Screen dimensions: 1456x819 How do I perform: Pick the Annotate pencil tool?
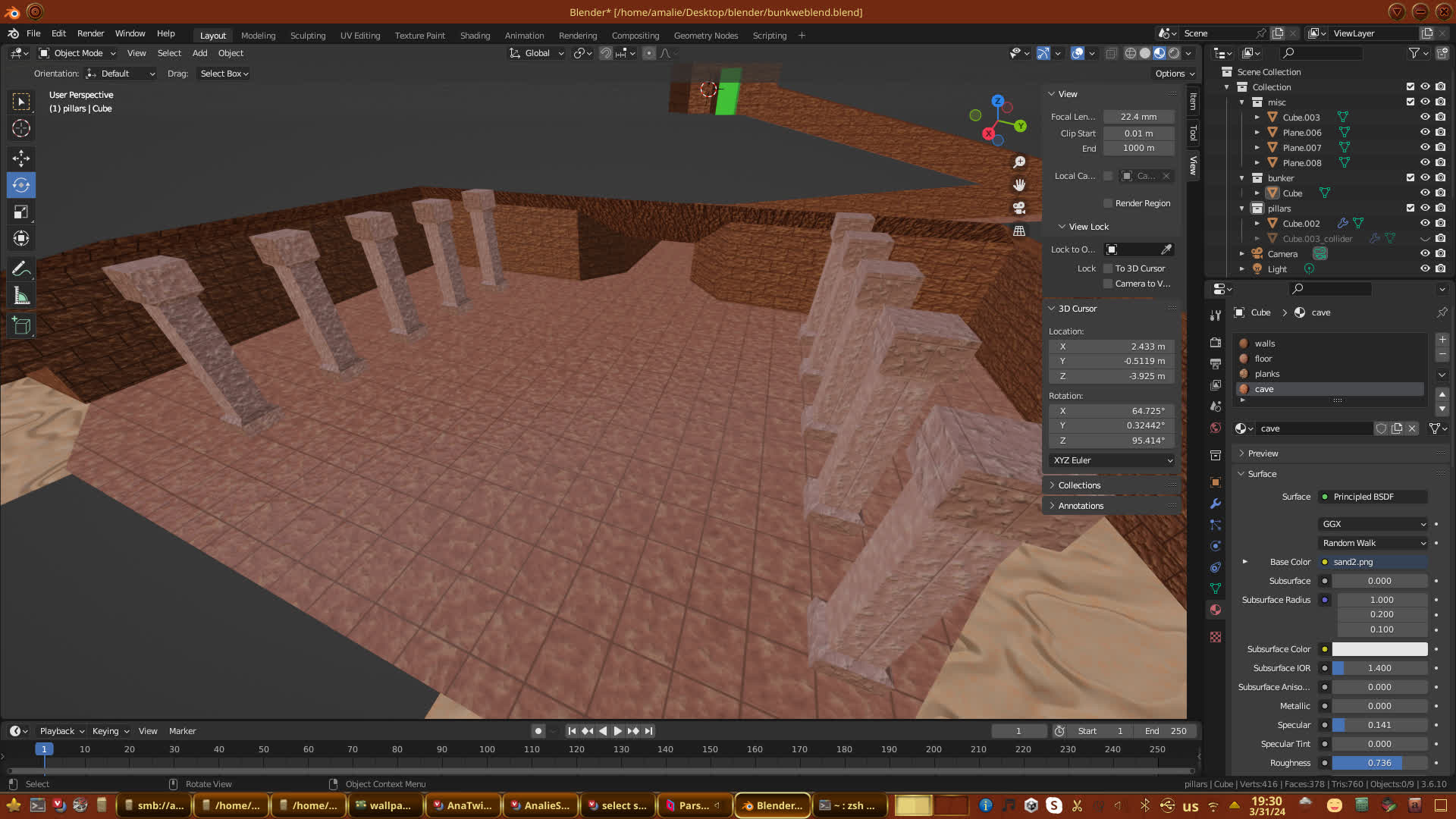21,268
